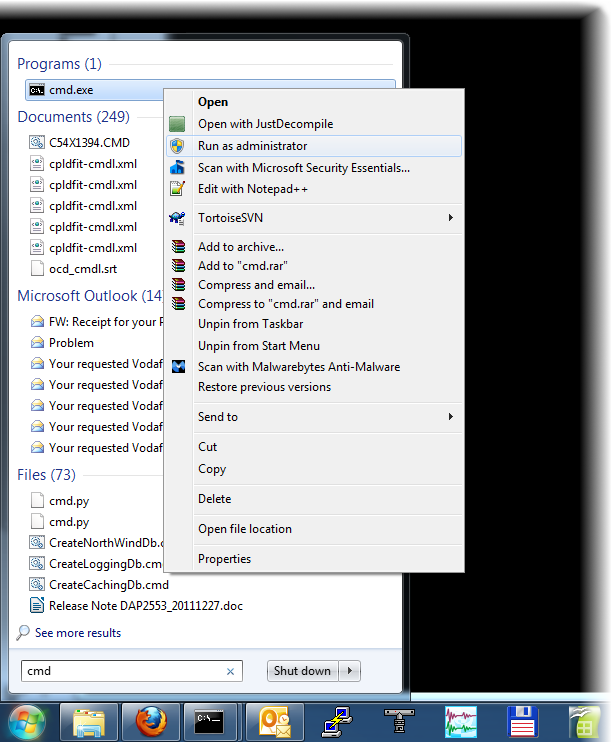Click the Notepad++ icon
This screenshot has width=612, height=742.
(x=177, y=188)
